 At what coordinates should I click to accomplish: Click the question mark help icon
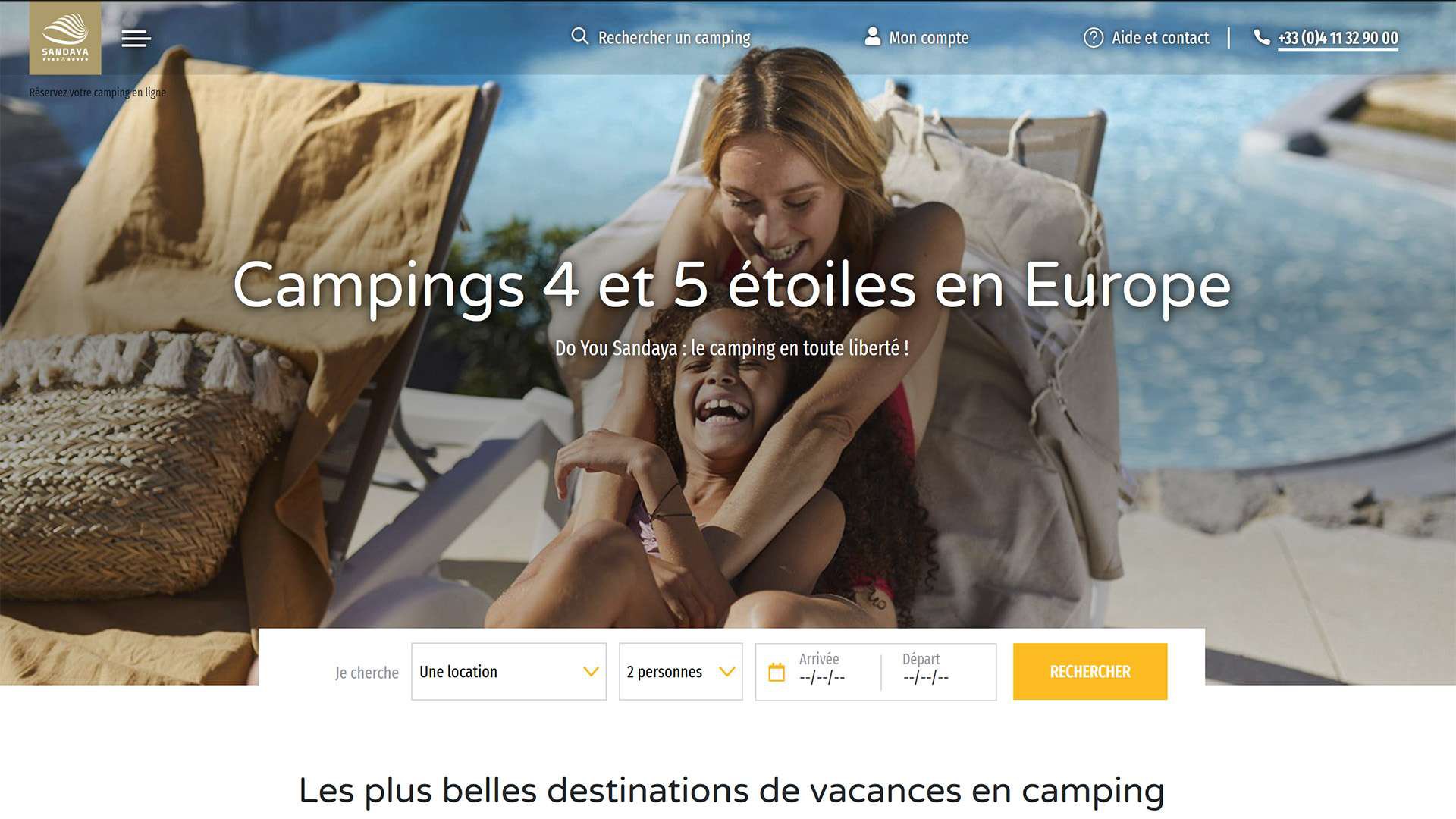point(1094,37)
